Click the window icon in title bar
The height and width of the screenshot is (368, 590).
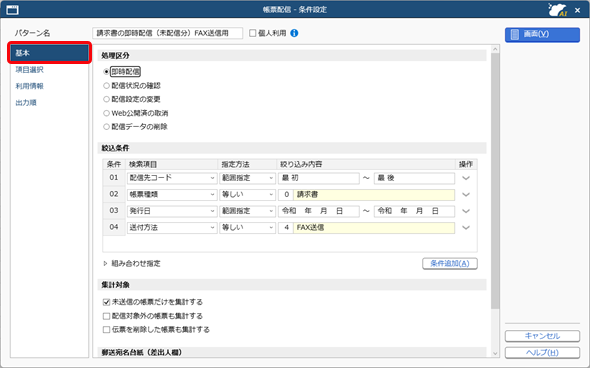point(12,10)
